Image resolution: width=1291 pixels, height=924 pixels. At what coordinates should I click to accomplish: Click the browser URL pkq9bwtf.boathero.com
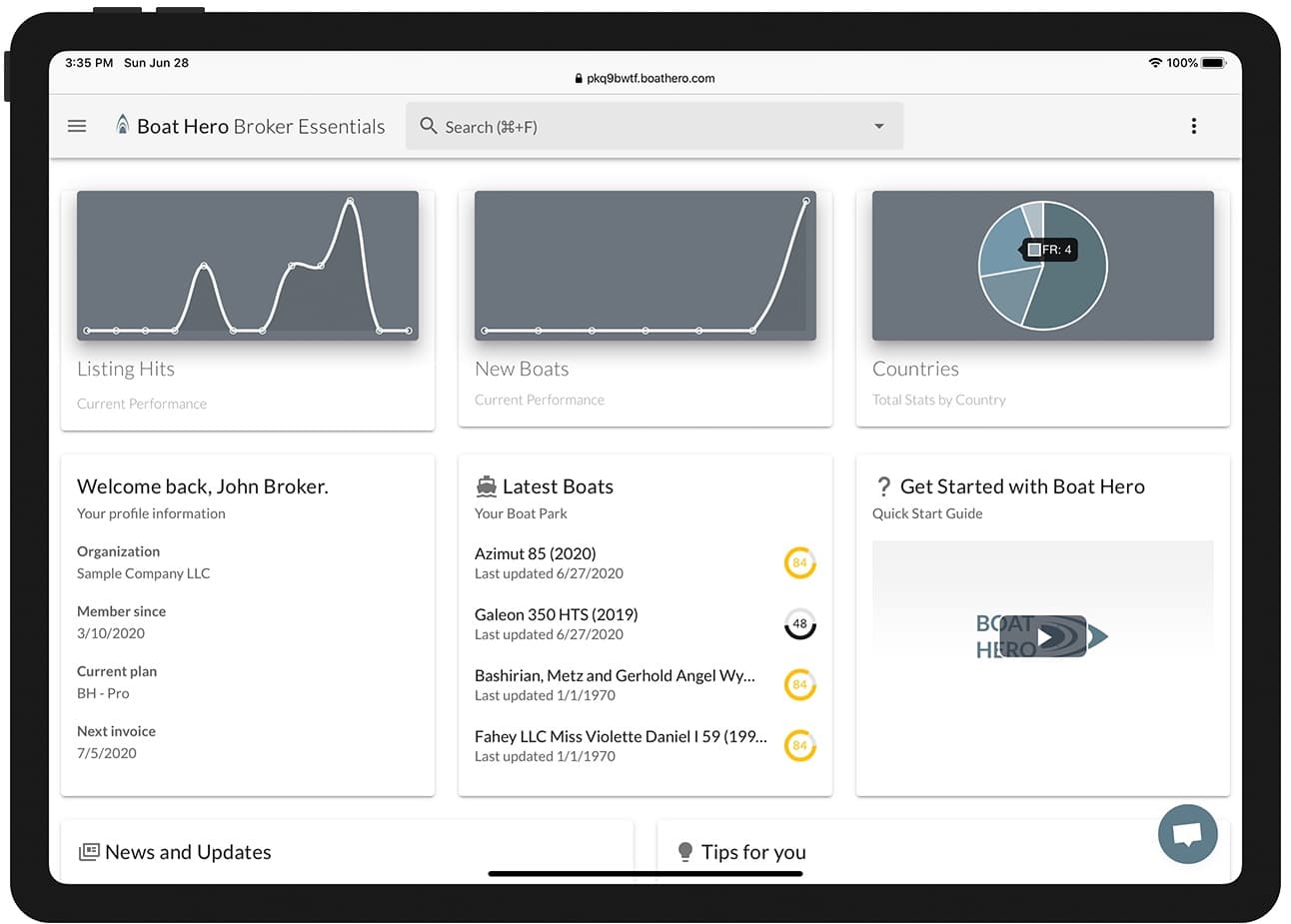[649, 78]
